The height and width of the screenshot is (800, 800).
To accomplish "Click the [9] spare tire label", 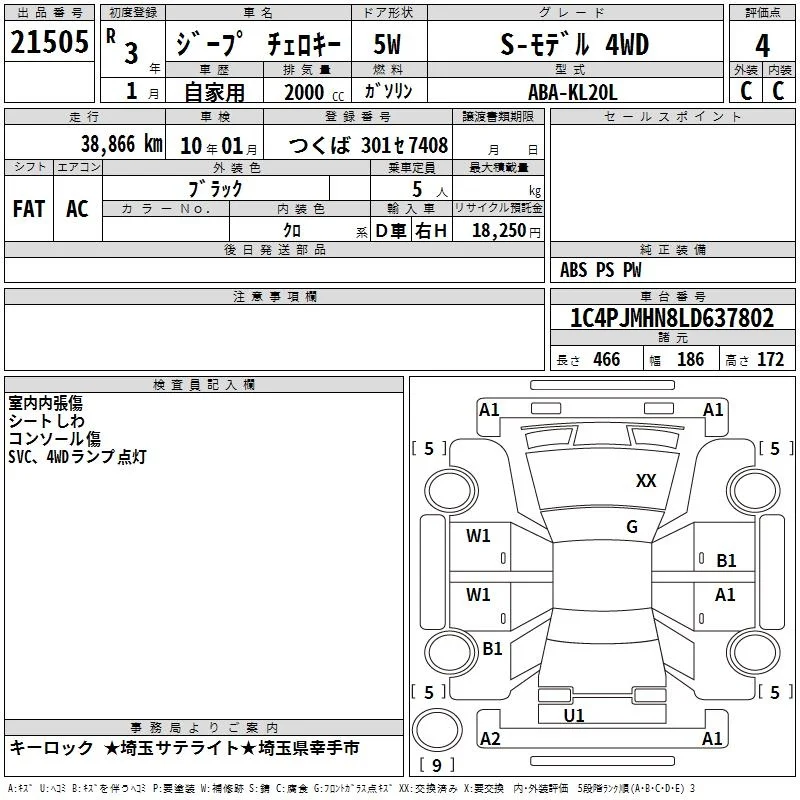I will 437,765.
